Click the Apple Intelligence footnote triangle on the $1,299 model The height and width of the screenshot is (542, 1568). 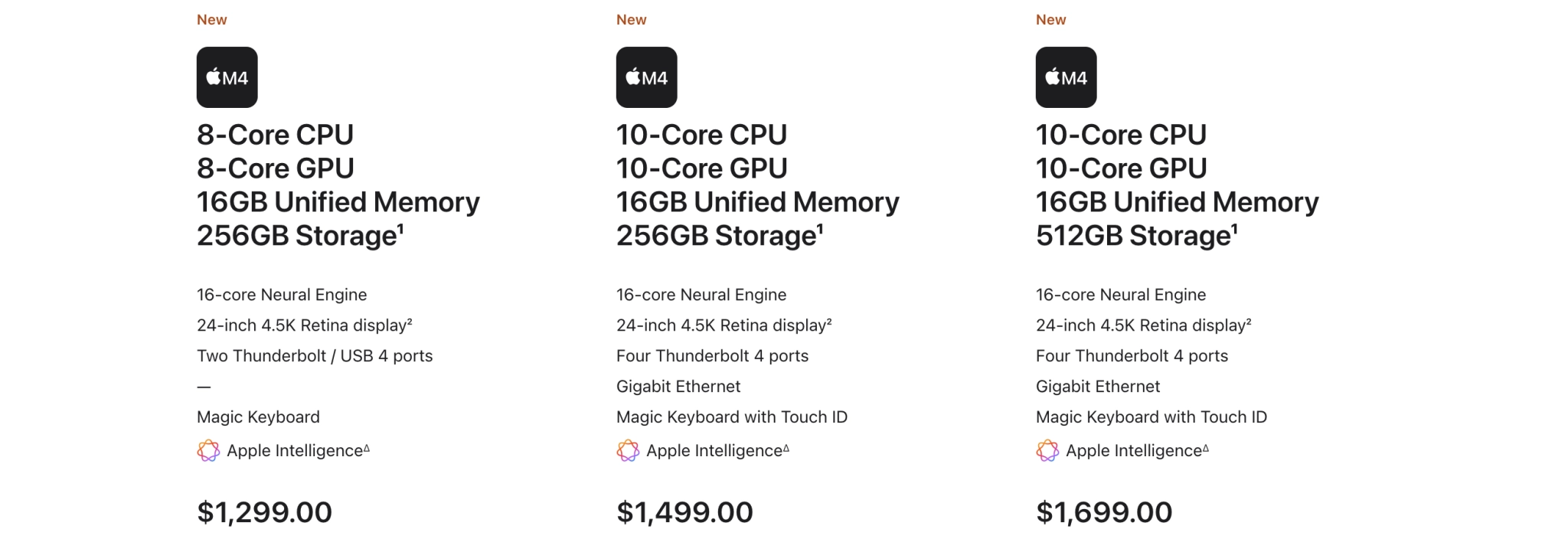click(367, 449)
